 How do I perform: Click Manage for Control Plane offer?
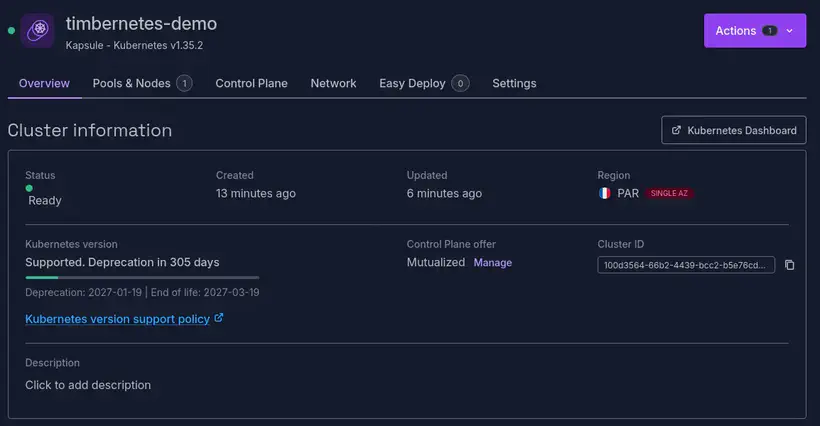493,262
